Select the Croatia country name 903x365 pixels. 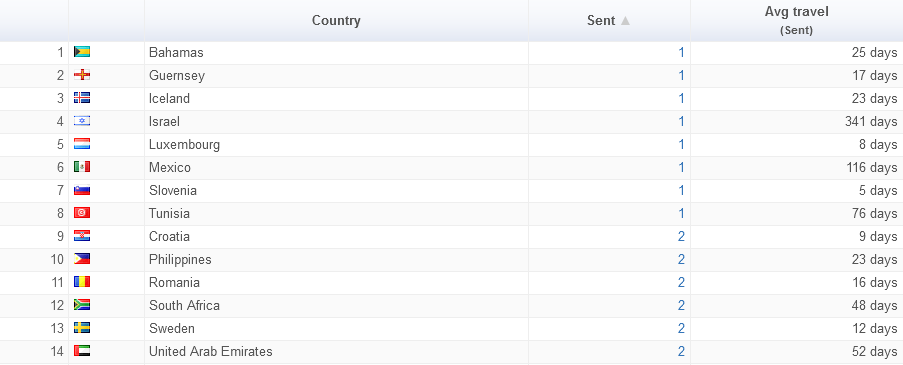(x=169, y=237)
